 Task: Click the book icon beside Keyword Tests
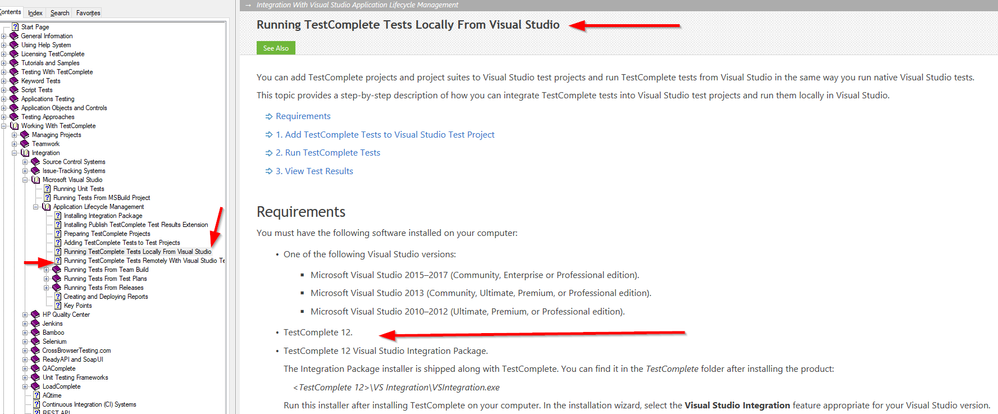click(15, 81)
